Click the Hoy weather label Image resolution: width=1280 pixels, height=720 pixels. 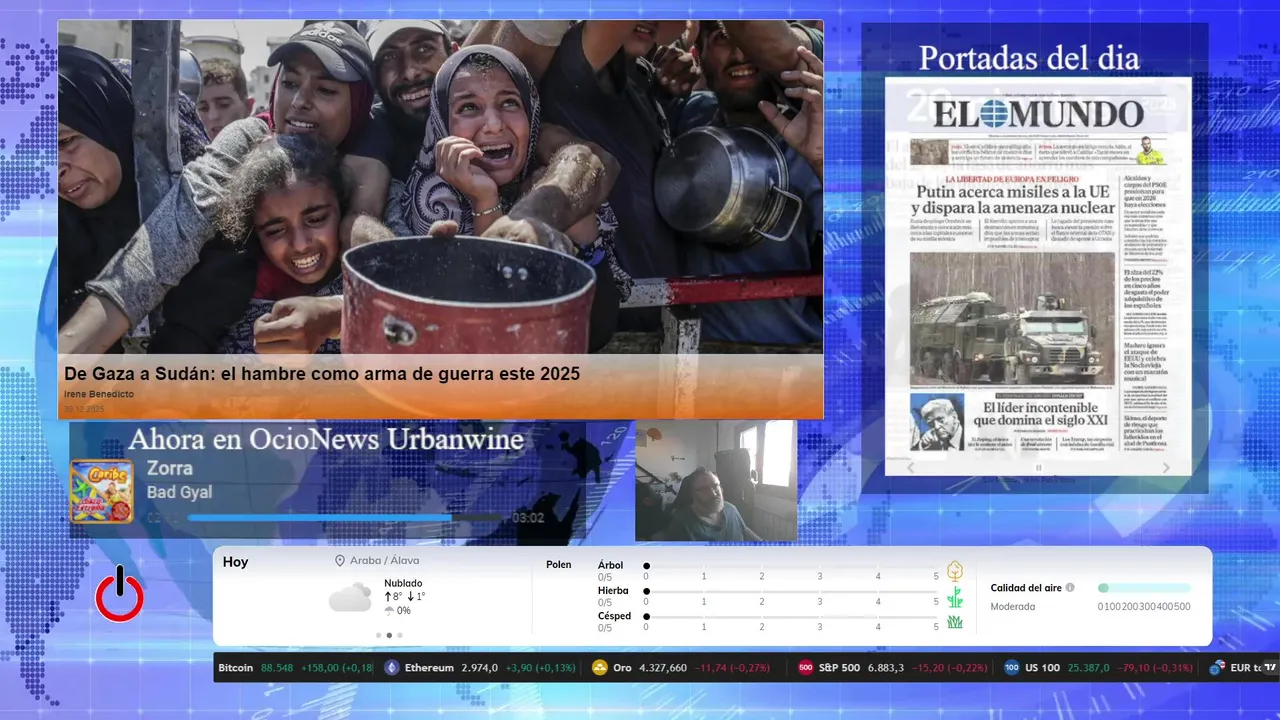click(235, 562)
